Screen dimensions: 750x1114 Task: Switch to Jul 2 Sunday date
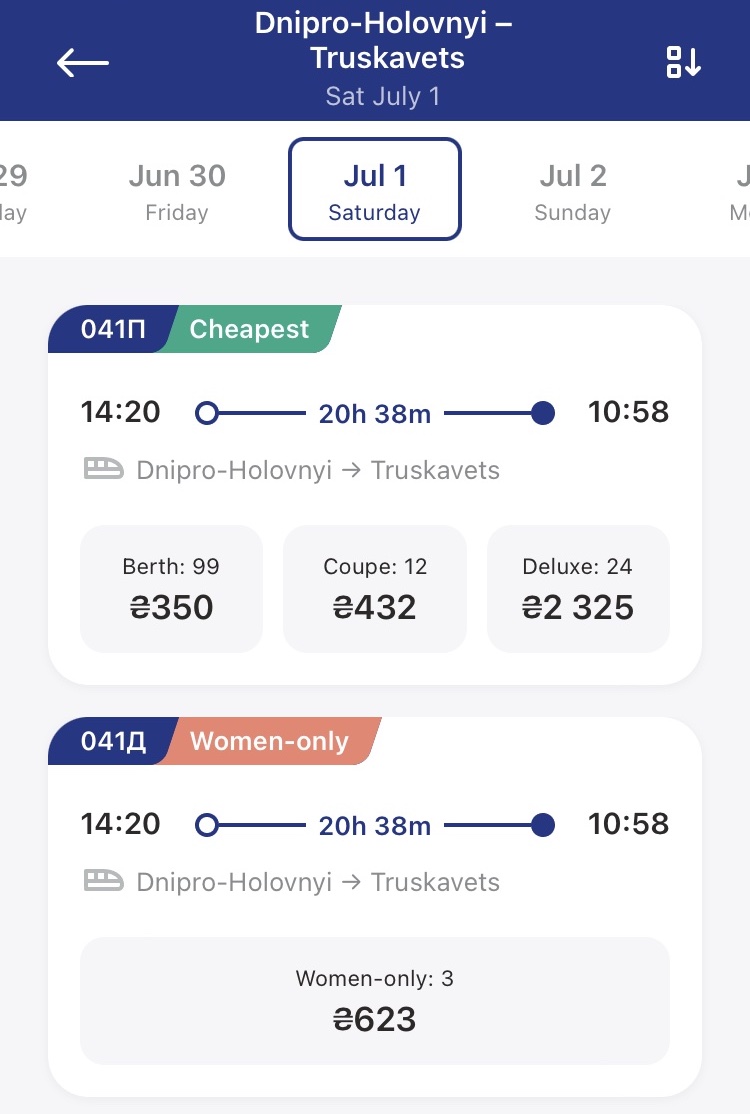[x=573, y=190]
